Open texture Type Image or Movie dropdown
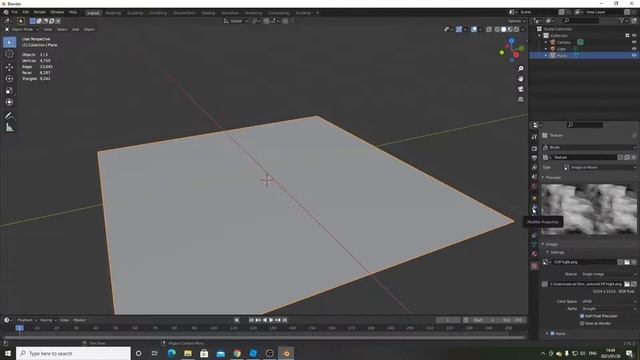The height and width of the screenshot is (360, 640). point(600,167)
